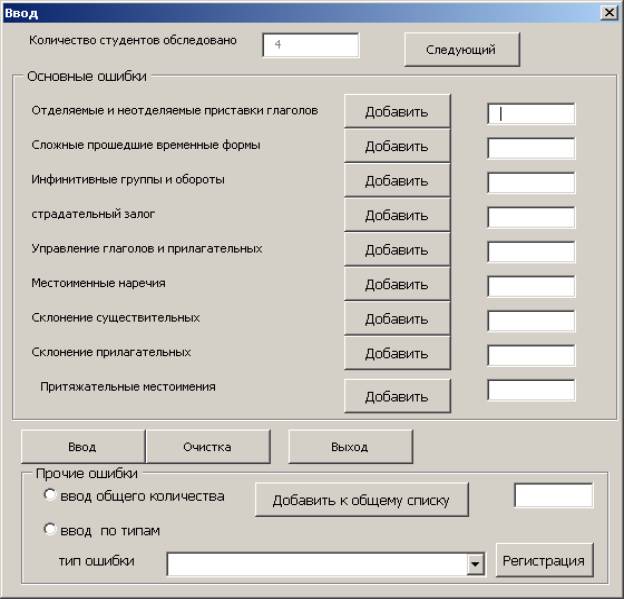The height and width of the screenshot is (599, 624).
Task: Add entry for Инфинитивные группы и обороты
Action: pyautogui.click(x=397, y=181)
